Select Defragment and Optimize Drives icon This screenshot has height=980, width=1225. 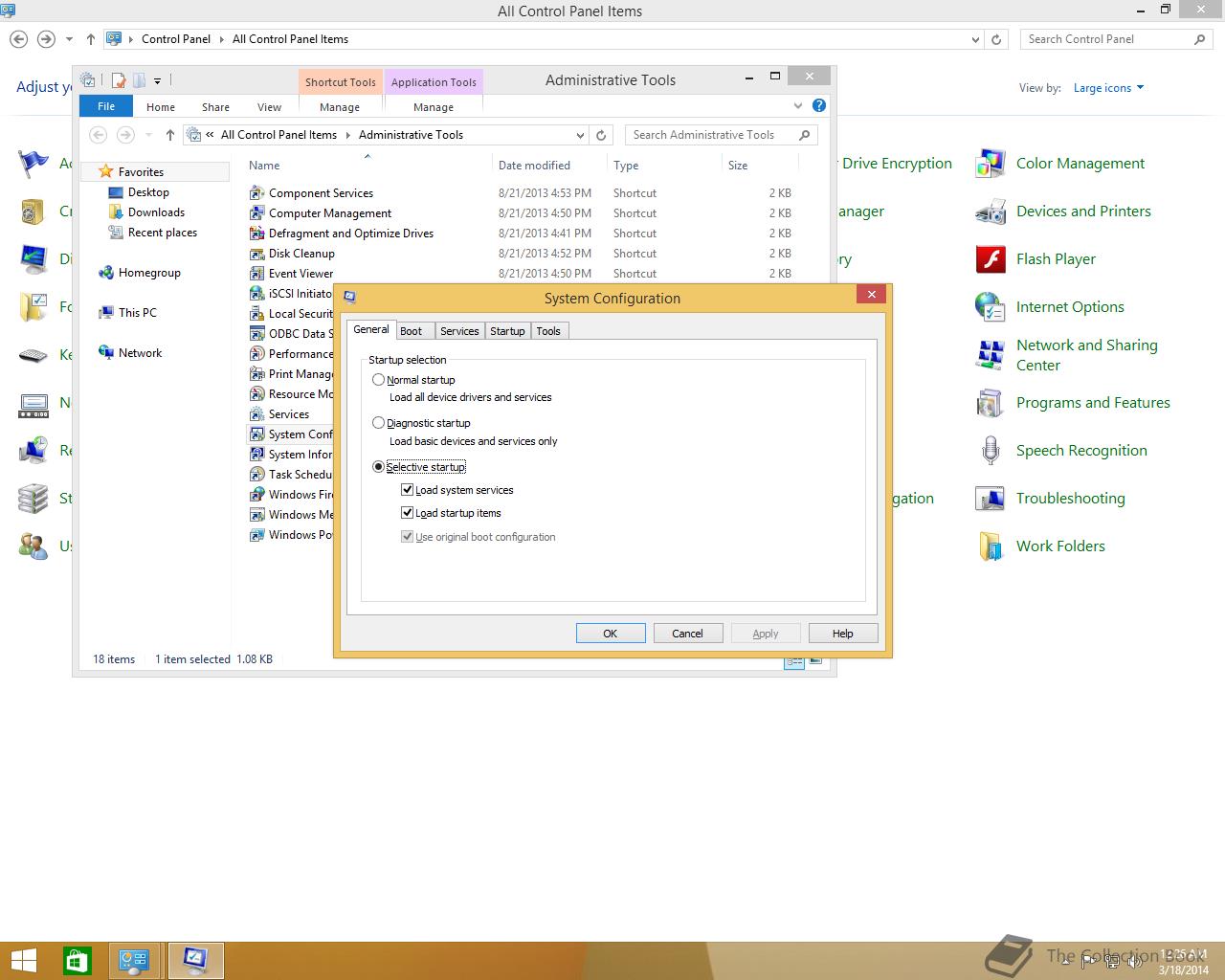pyautogui.click(x=256, y=234)
